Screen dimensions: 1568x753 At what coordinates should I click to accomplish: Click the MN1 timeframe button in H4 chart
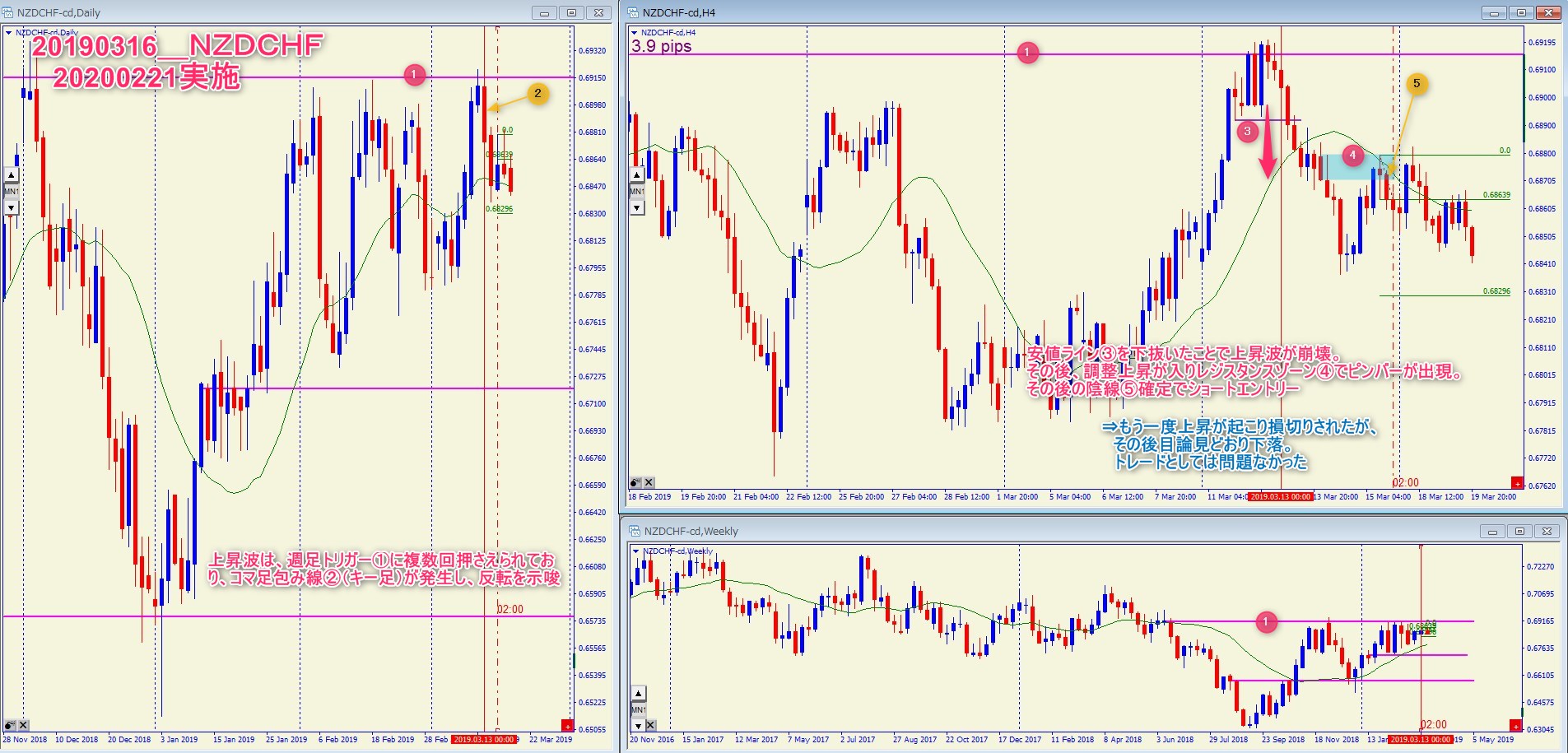pyautogui.click(x=636, y=191)
